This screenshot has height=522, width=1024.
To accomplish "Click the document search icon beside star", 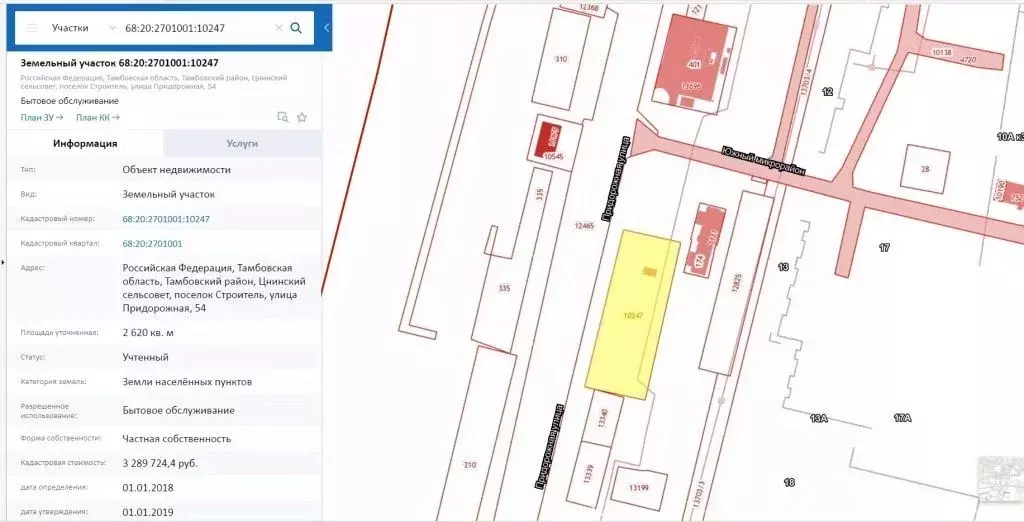I will pos(282,117).
